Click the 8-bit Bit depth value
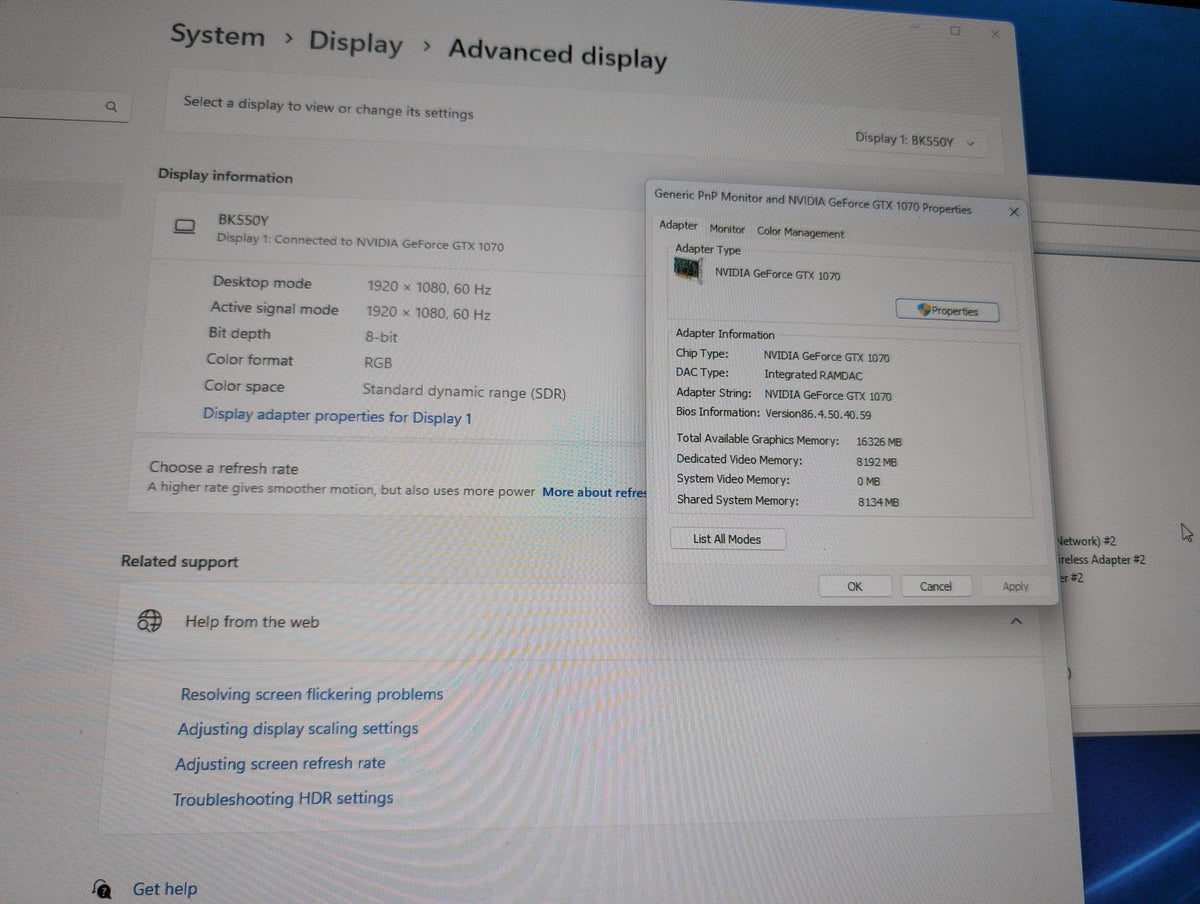This screenshot has height=904, width=1200. click(x=381, y=338)
